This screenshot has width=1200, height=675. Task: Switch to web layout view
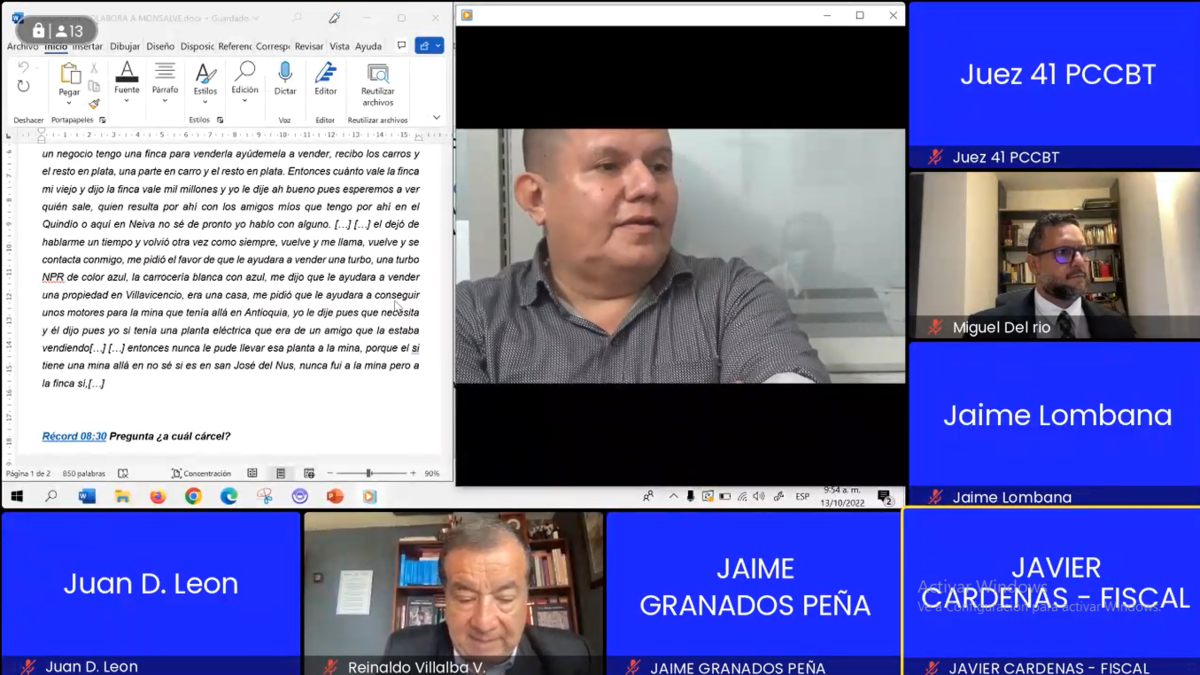point(309,473)
